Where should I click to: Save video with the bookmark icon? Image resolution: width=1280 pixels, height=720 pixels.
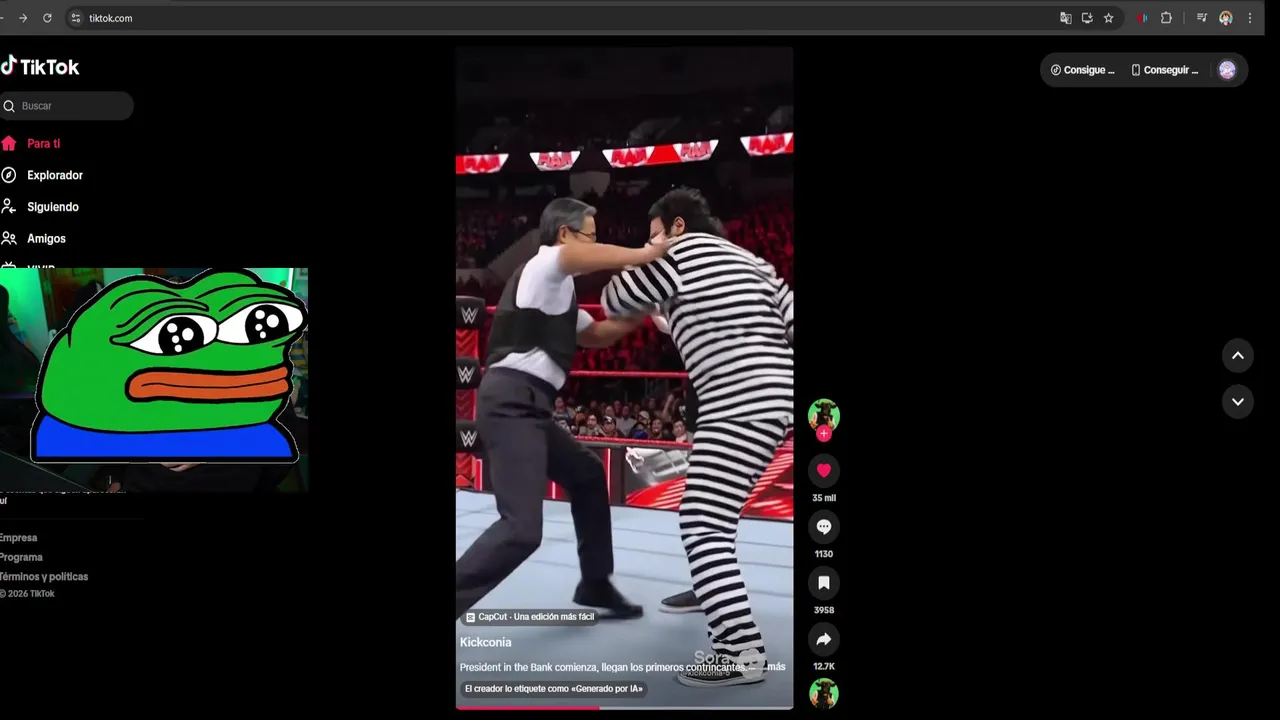coord(824,582)
